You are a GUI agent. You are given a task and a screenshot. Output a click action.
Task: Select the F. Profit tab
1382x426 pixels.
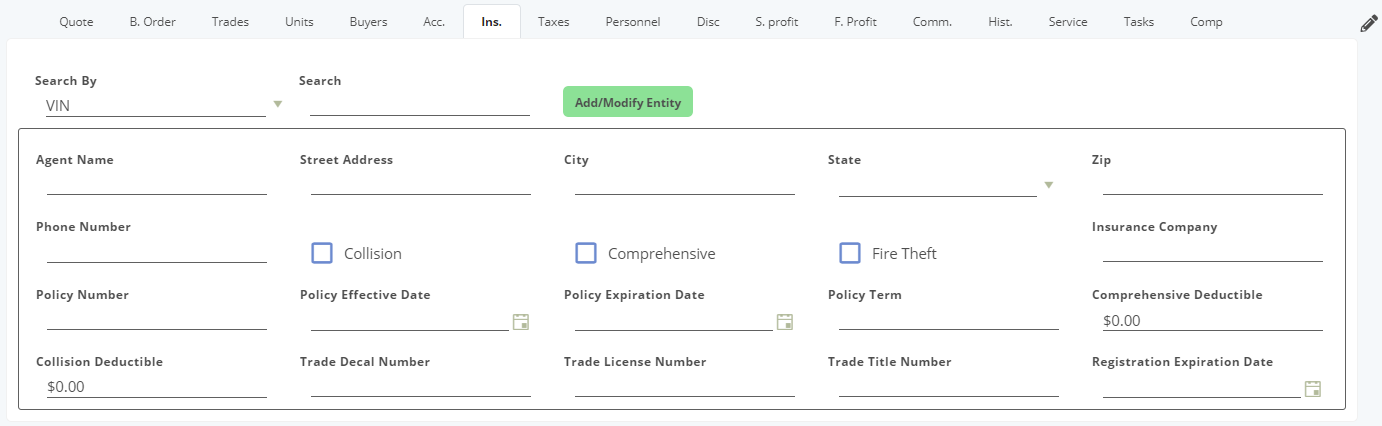coord(855,22)
